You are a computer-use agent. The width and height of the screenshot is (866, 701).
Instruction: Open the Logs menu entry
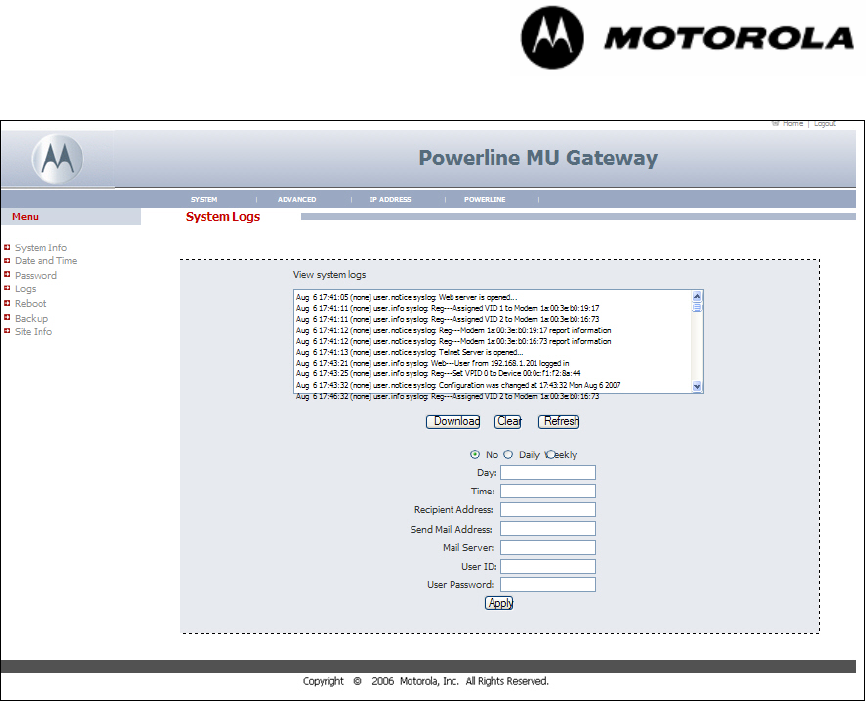tap(25, 289)
